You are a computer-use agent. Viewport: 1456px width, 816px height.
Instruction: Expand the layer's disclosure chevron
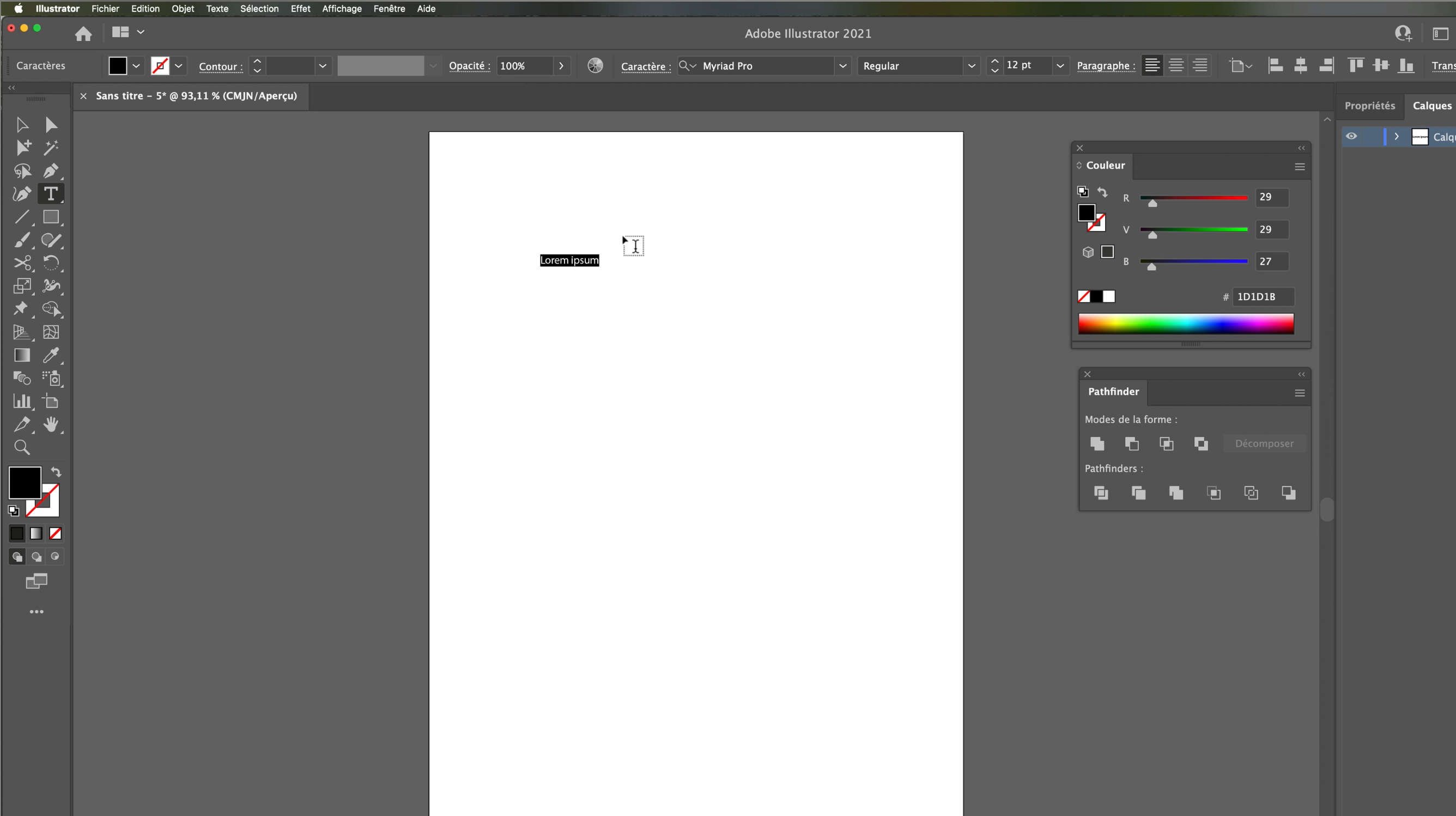click(x=1397, y=136)
